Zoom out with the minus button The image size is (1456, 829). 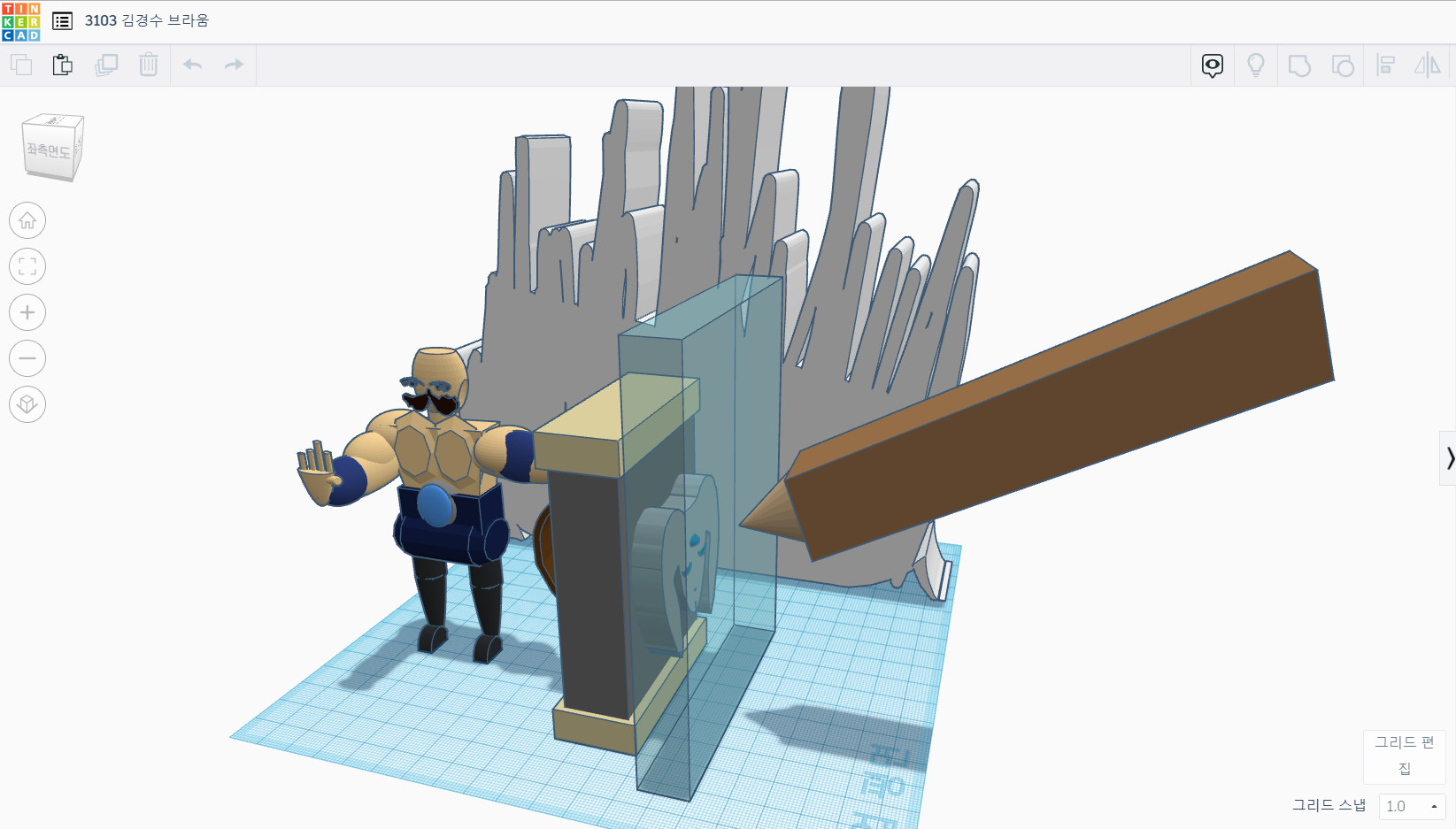[x=27, y=358]
